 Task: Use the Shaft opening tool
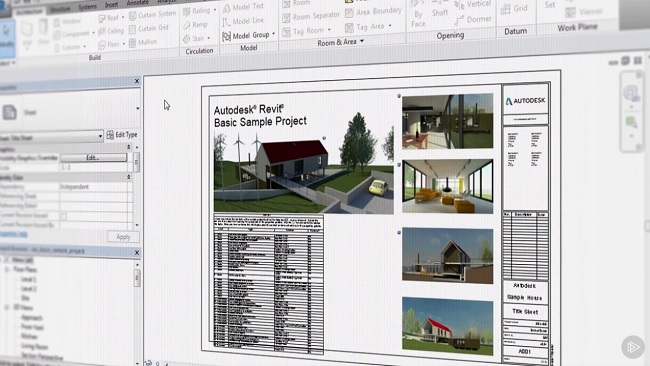(x=440, y=10)
